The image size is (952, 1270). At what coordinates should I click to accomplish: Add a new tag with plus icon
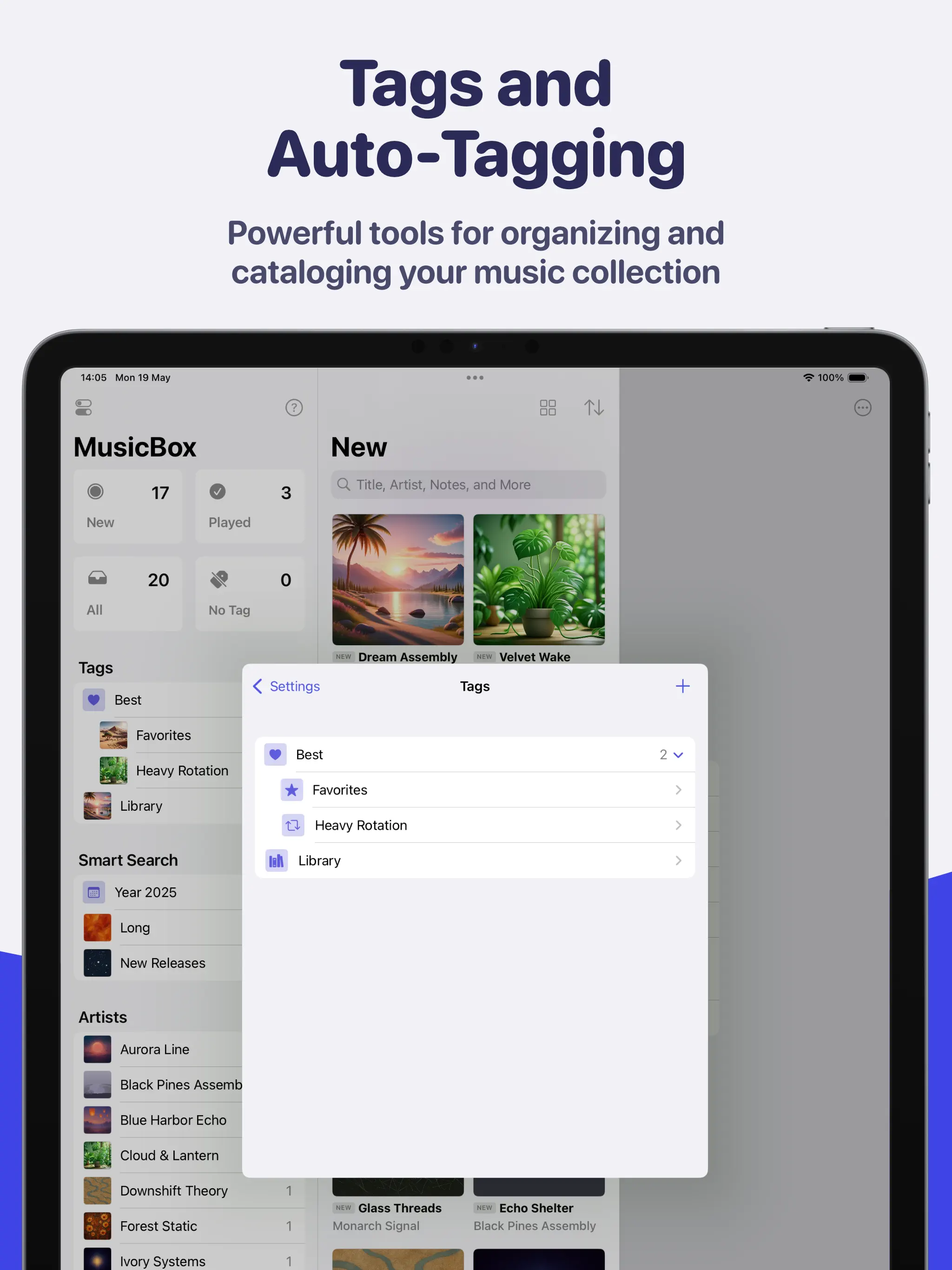pos(682,686)
